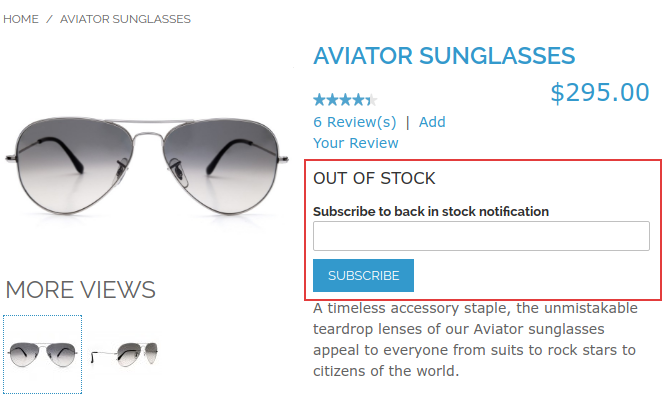Click the back in stock notification label
Viewport: 671px width, 397px height.
tap(431, 212)
